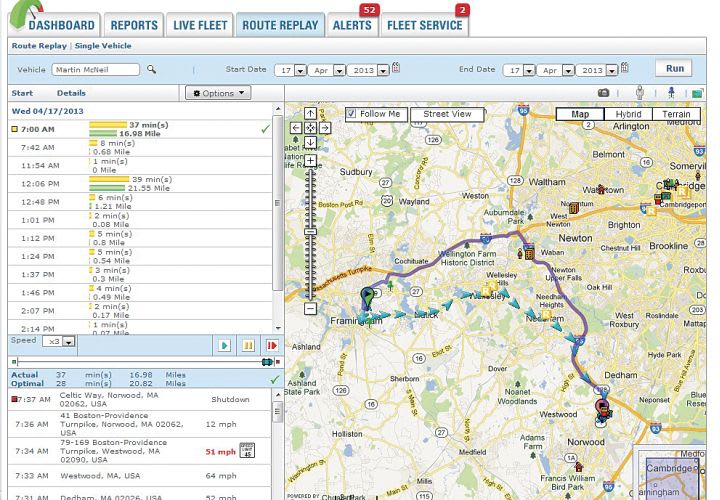
Task: Click the camera snapshot icon above map
Action: [603, 93]
